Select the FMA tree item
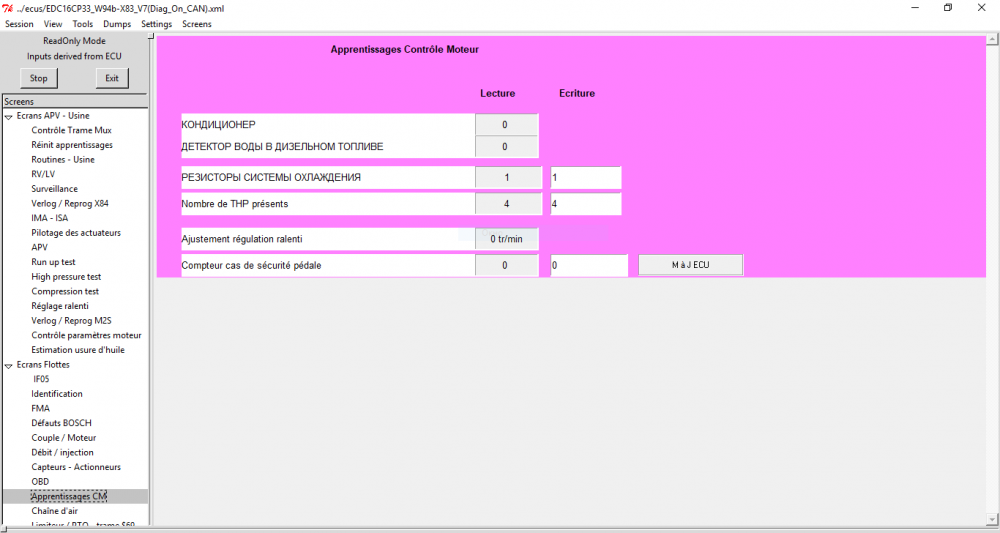This screenshot has width=1000, height=533. pos(40,409)
